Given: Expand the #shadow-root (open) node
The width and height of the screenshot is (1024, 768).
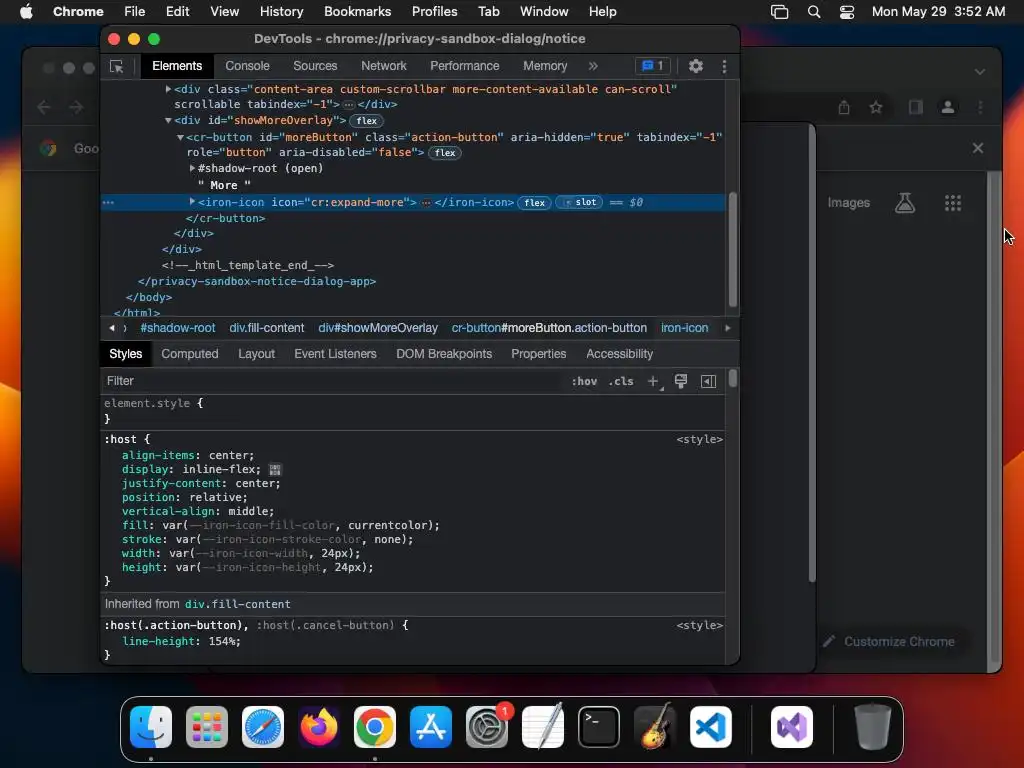Looking at the screenshot, I should pos(192,168).
